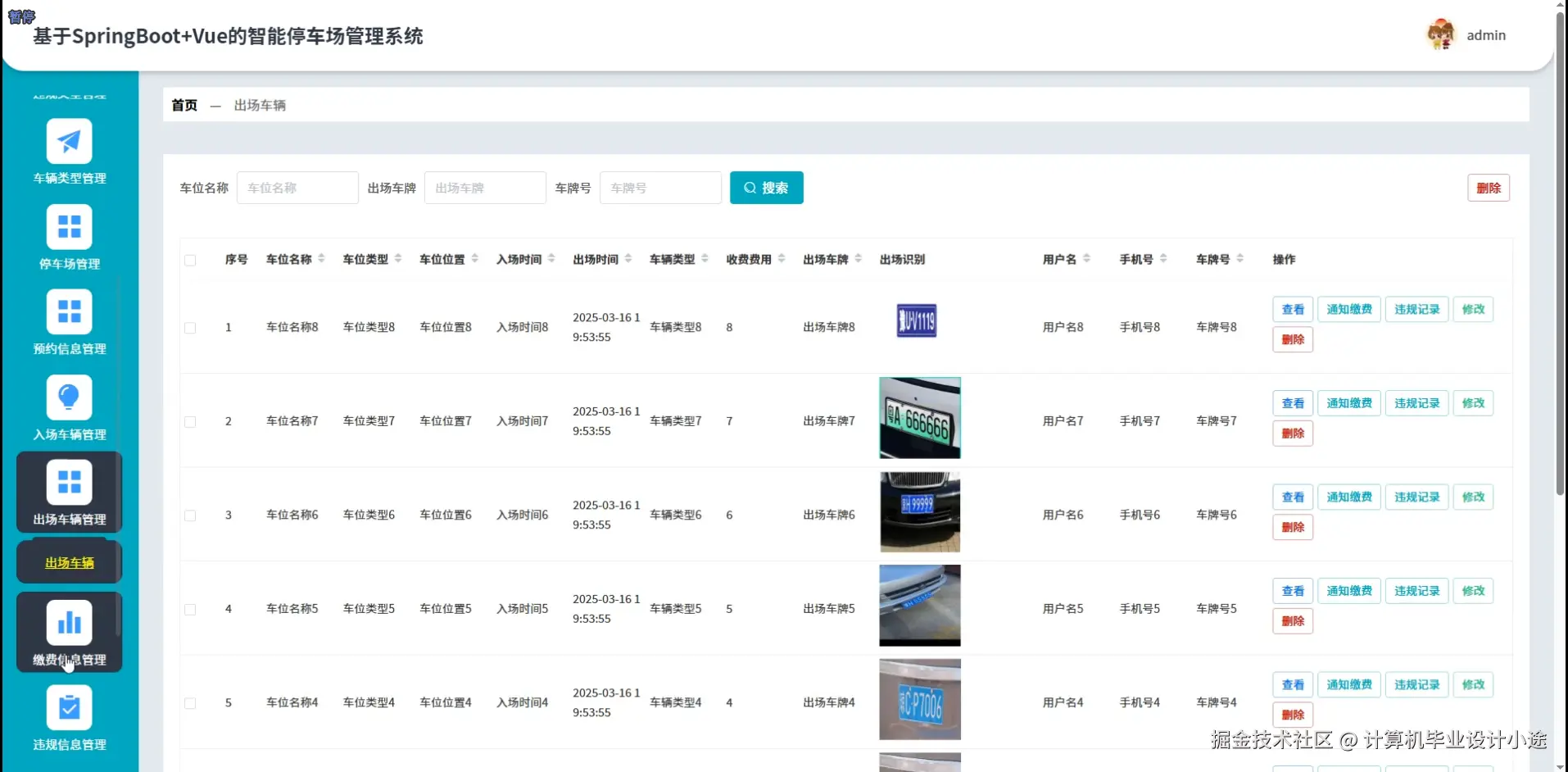1568x772 pixels.
Task: Open the 出场车辆管理 grid icon
Action: [x=69, y=482]
